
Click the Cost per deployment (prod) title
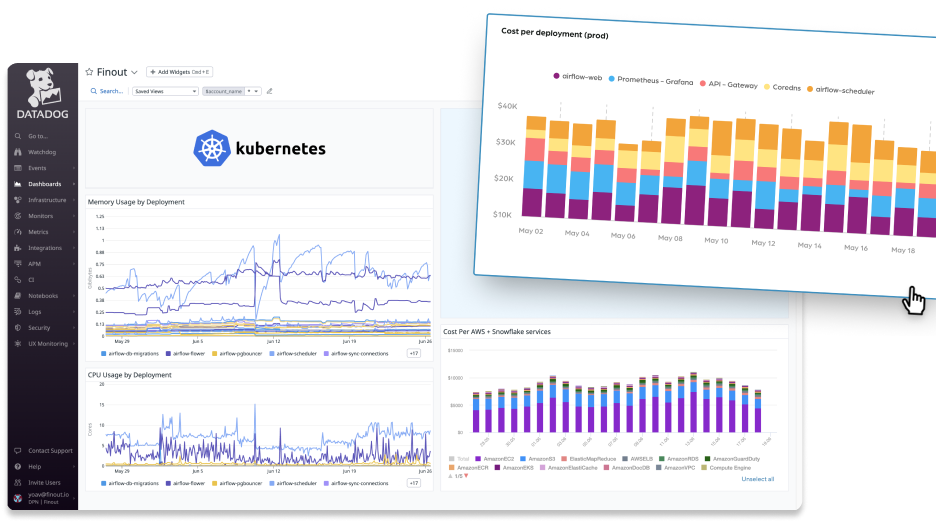point(555,33)
